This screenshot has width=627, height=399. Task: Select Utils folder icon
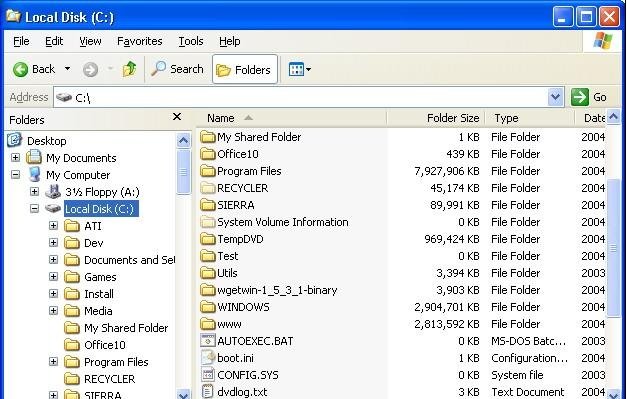click(x=208, y=273)
